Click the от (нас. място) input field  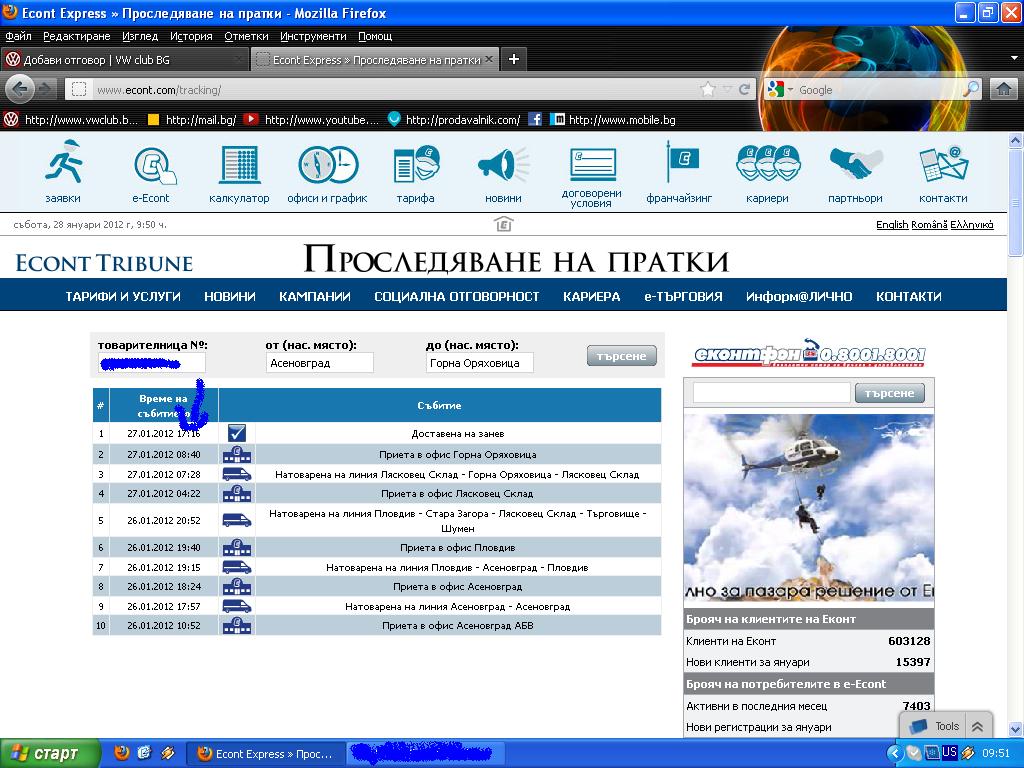tap(319, 363)
